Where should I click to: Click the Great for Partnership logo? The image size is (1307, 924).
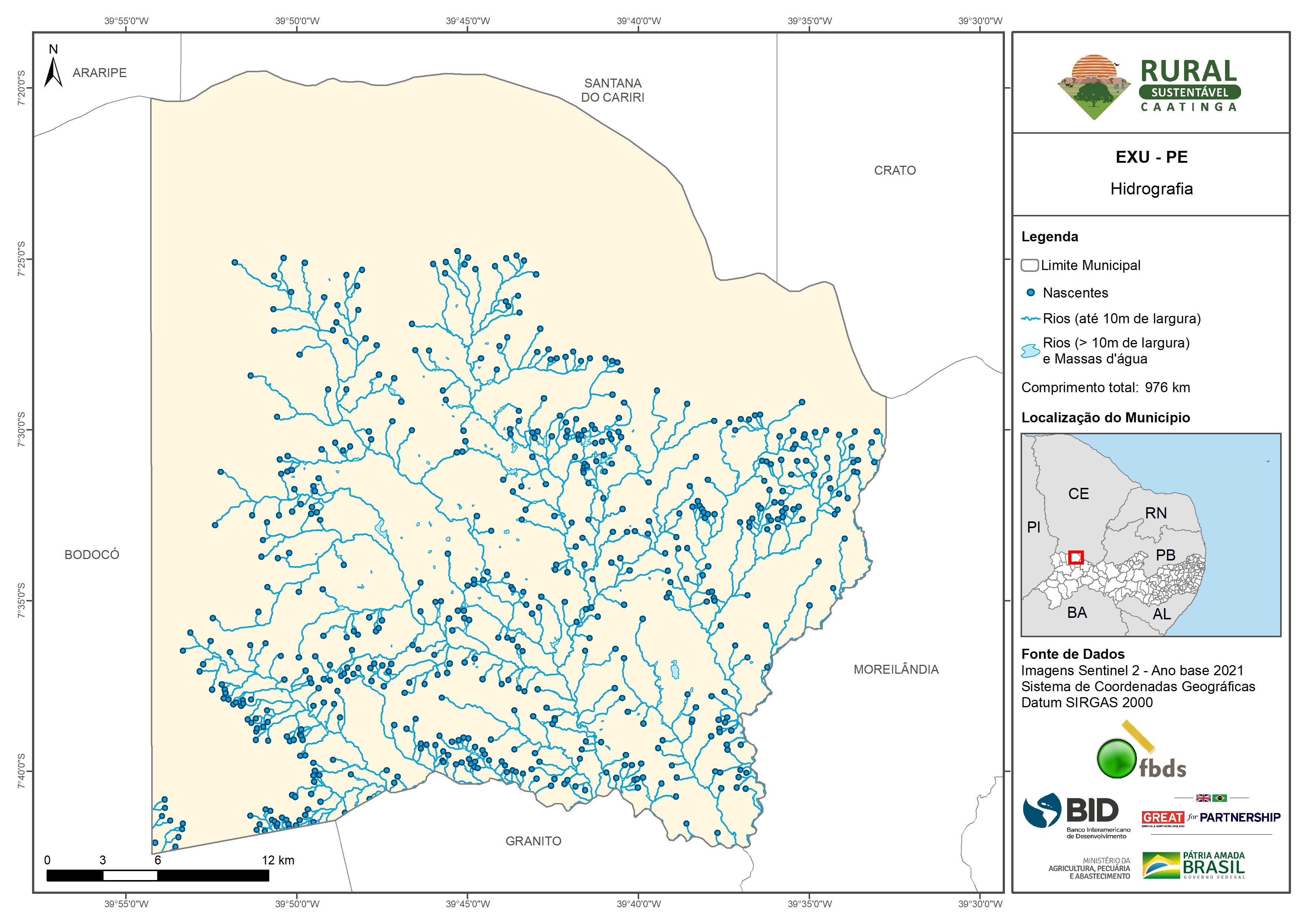pyautogui.click(x=1211, y=817)
